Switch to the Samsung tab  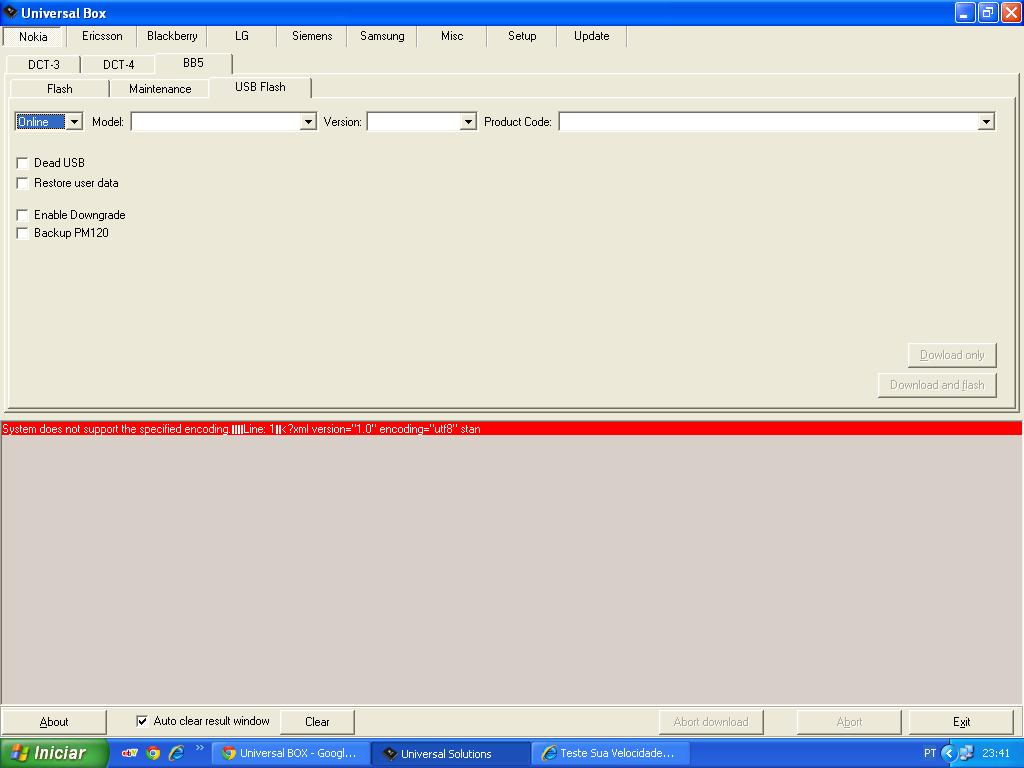382,36
